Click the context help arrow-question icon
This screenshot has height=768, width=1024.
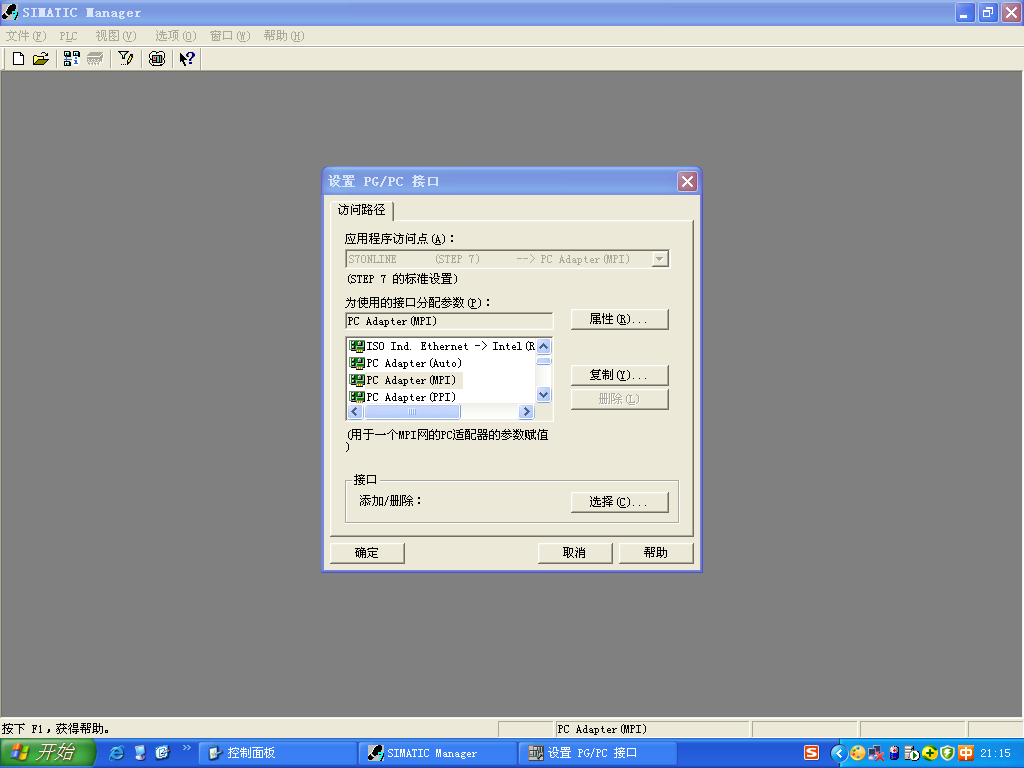tap(187, 59)
